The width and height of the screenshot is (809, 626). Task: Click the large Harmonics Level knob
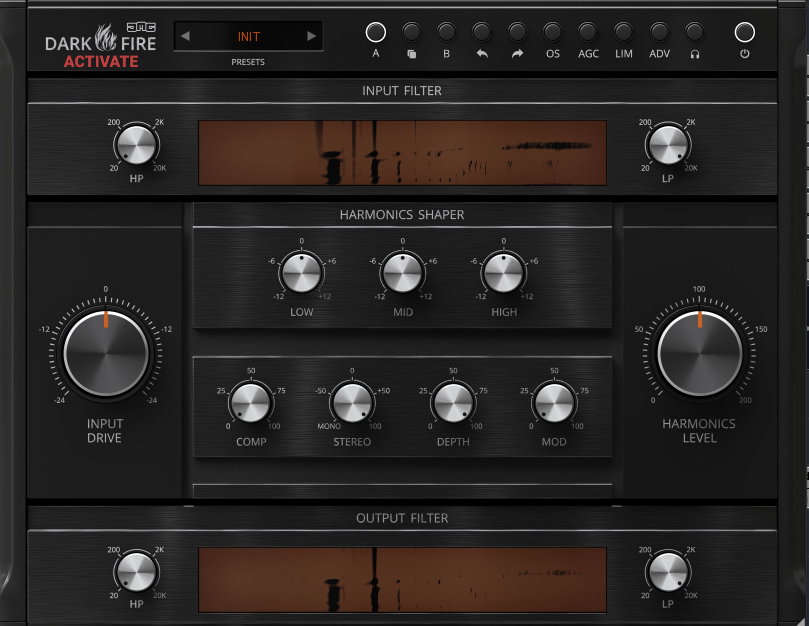[700, 351]
